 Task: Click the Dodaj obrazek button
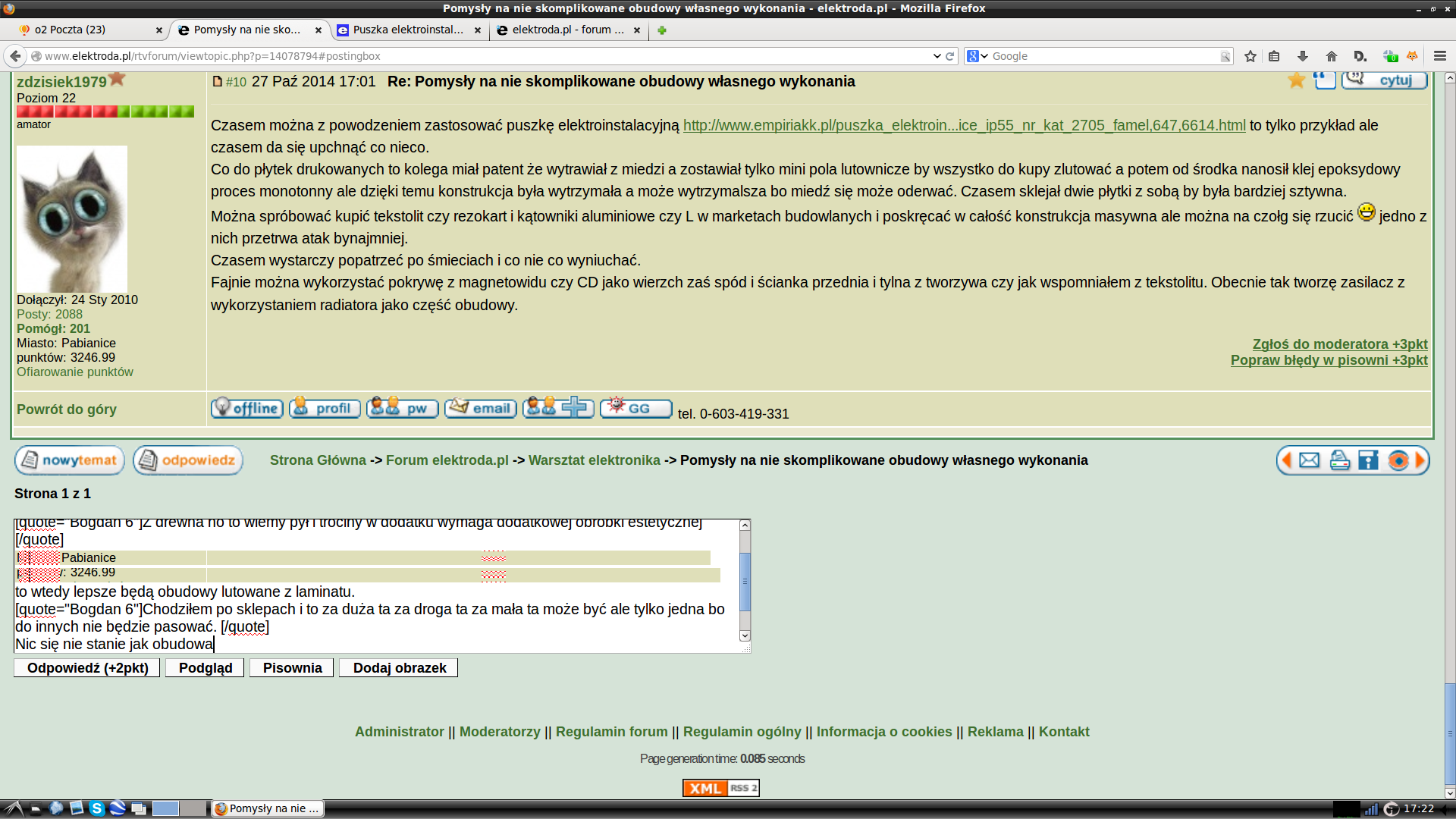(399, 668)
